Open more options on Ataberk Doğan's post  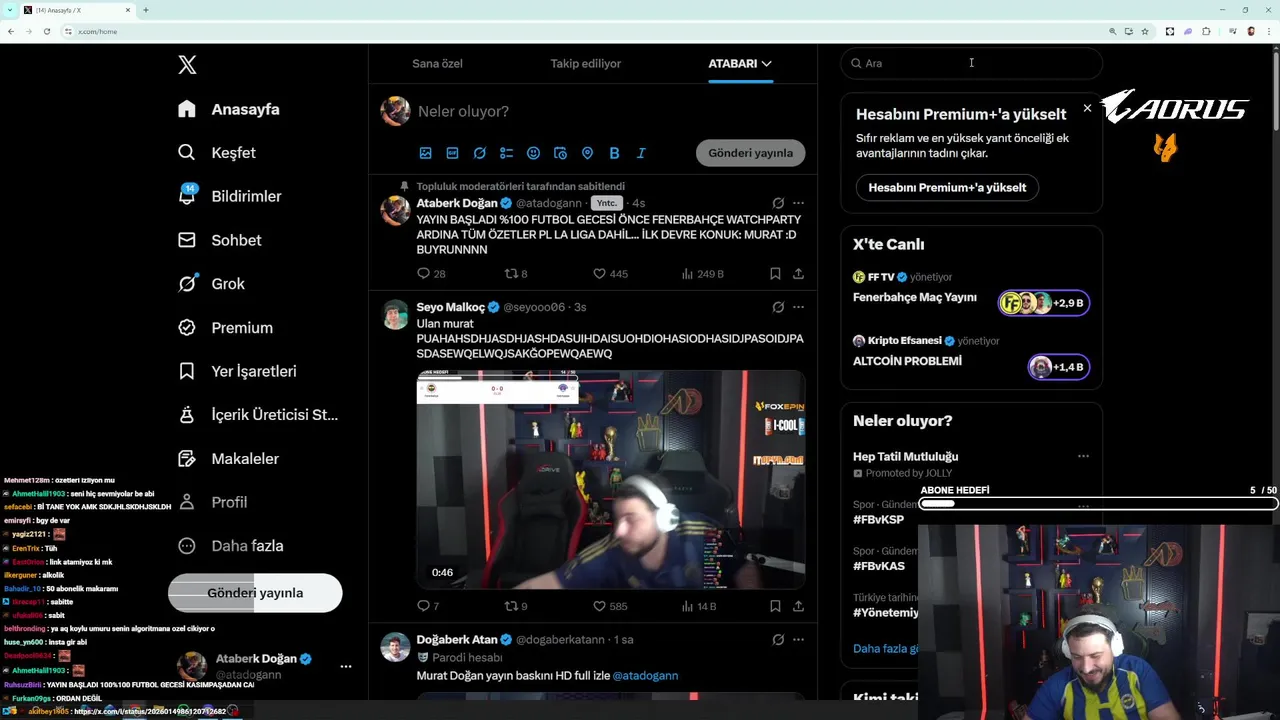pos(798,203)
